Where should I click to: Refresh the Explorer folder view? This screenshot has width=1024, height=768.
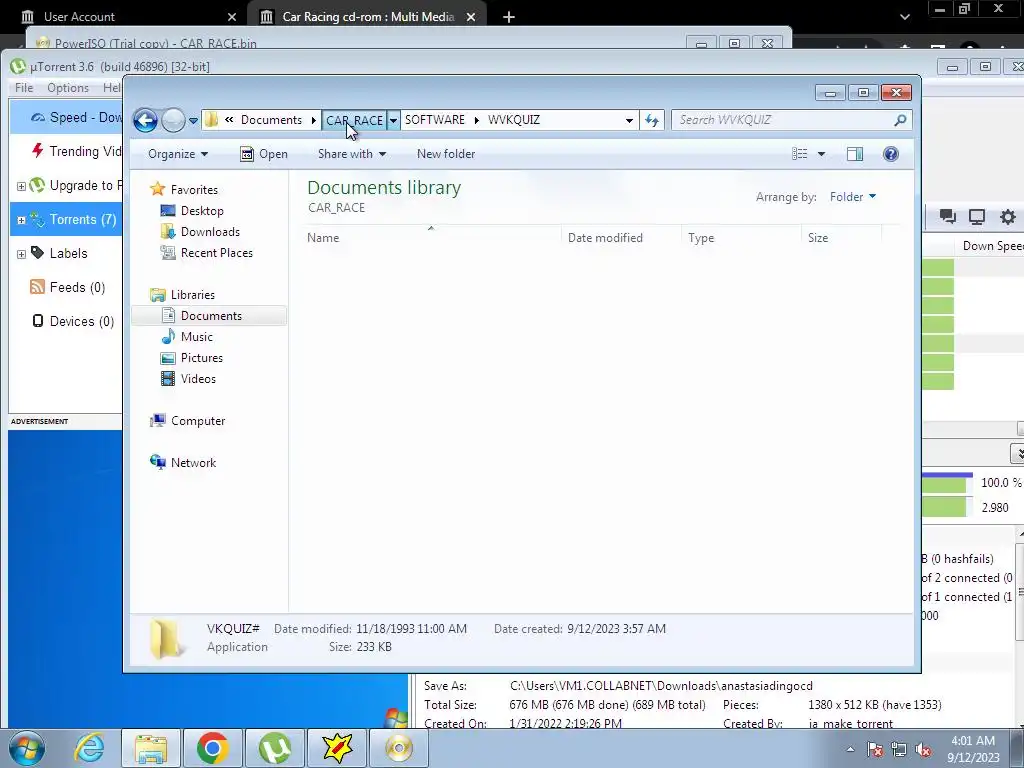pos(652,120)
